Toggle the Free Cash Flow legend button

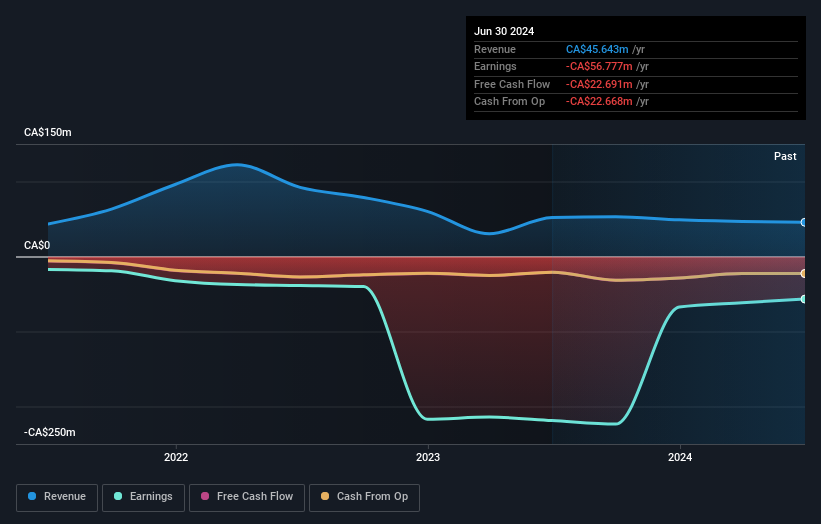(247, 497)
